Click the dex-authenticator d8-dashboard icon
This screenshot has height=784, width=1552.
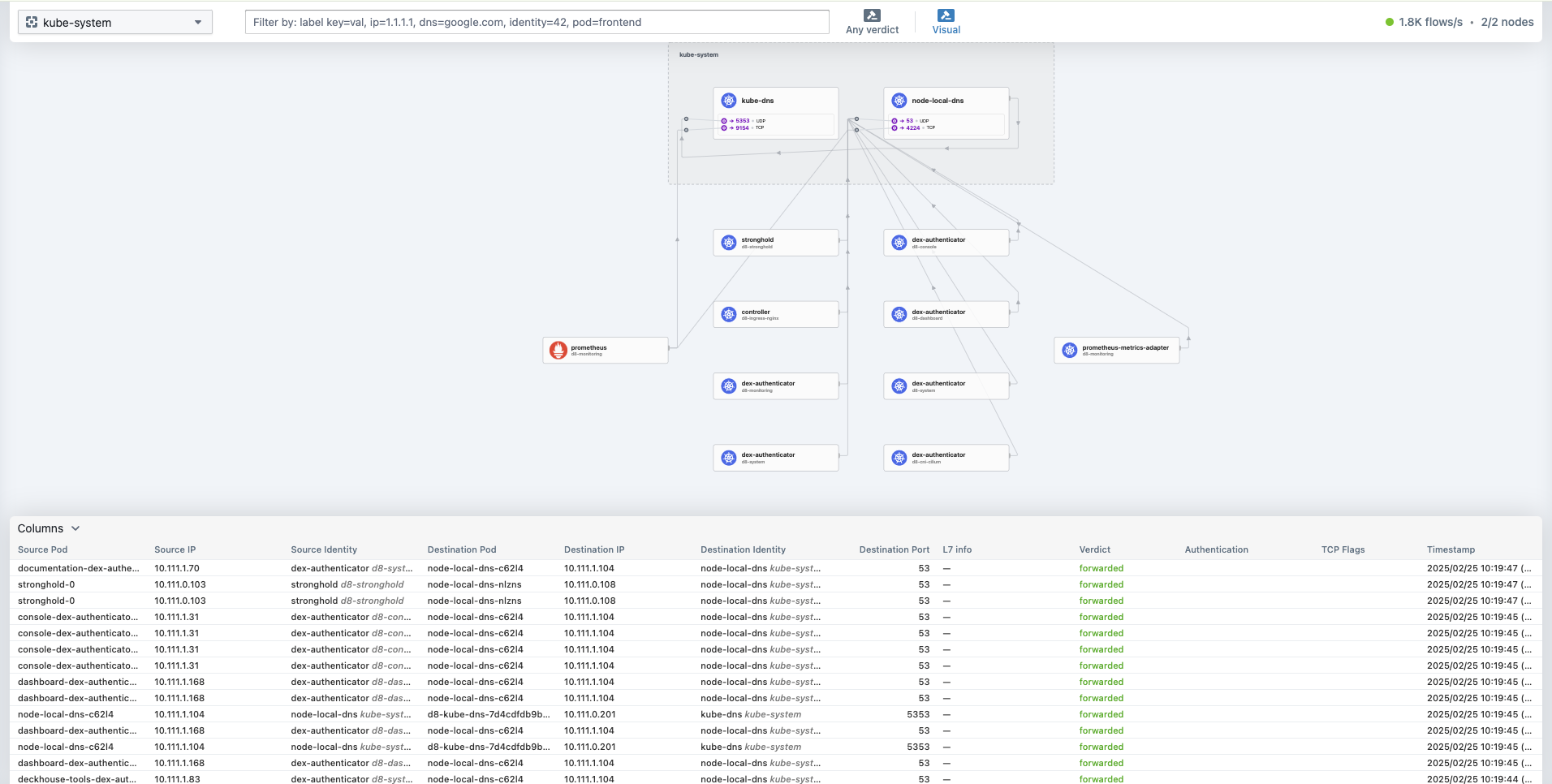click(x=899, y=314)
